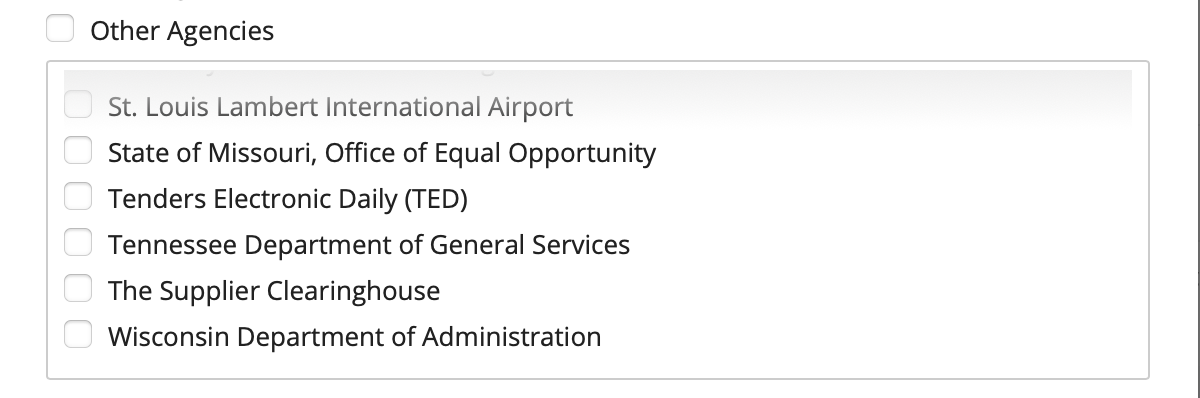Viewport: 1200px width, 398px height.
Task: Click the Other Agencies label text
Action: click(x=182, y=31)
